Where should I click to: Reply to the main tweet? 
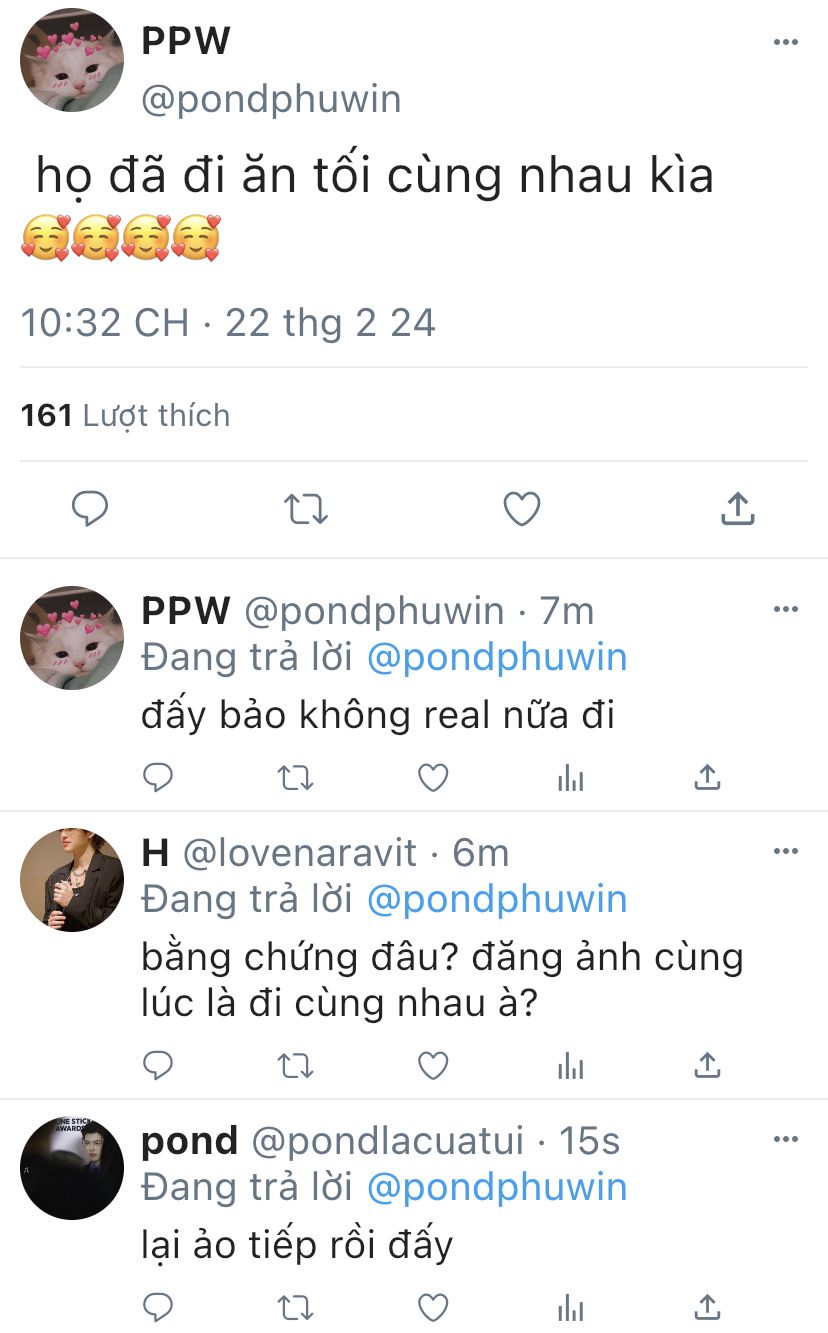pos(90,510)
